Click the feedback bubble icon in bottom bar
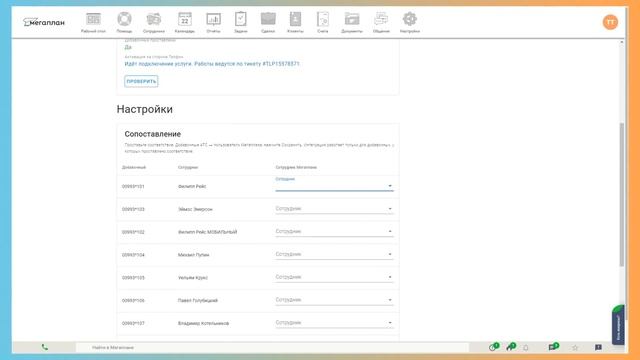Viewport: 640px width, 360px height. [x=598, y=348]
